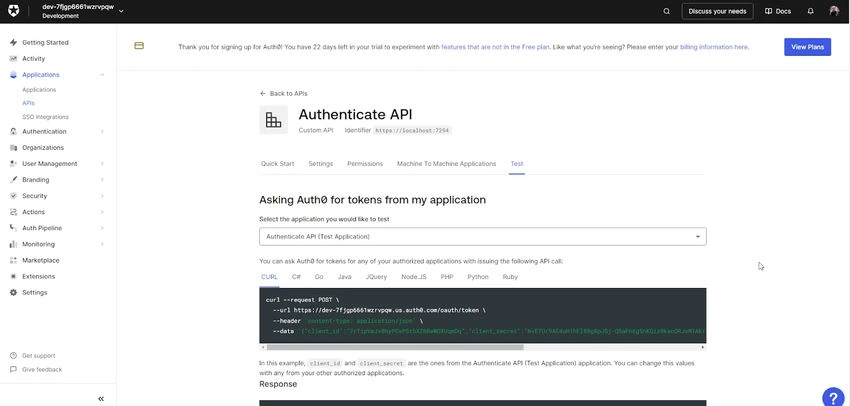The image size is (850, 406).
Task: Select the JQuery code tab
Action: click(x=376, y=277)
